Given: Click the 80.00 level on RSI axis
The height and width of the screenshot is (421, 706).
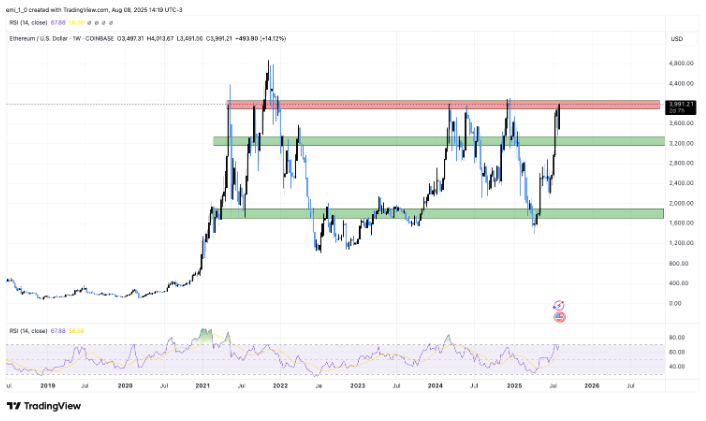Looking at the screenshot, I should pyautogui.click(x=677, y=338).
